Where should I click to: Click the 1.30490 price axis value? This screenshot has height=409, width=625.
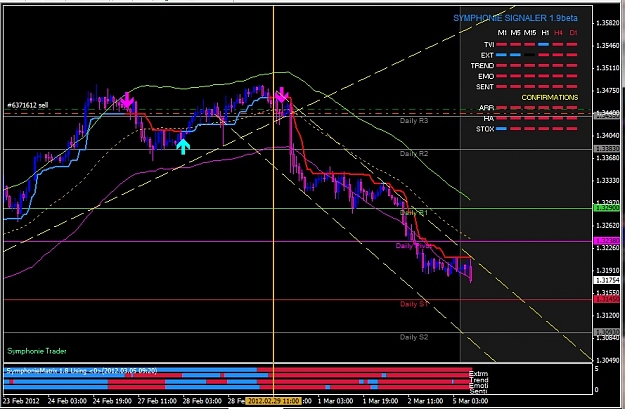[x=607, y=360]
